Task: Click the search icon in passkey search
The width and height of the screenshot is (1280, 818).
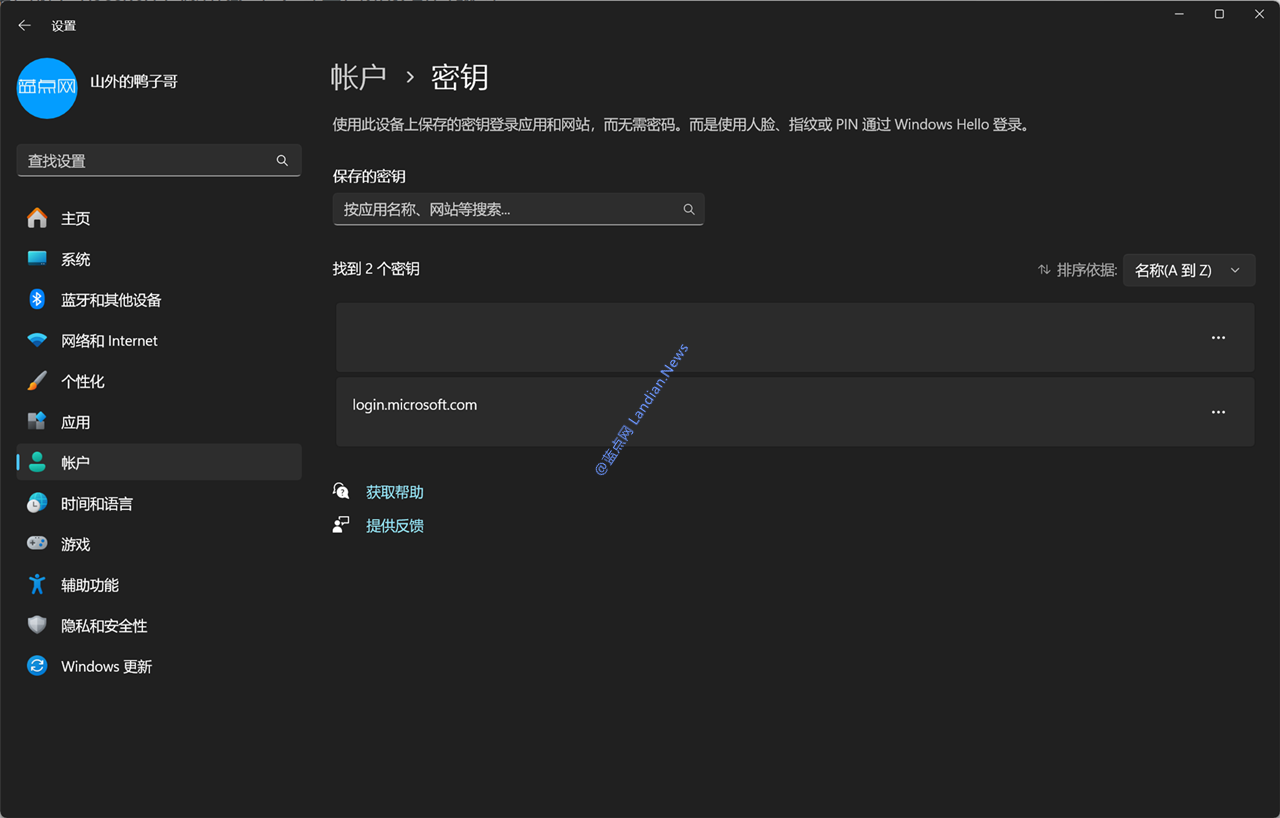Action: (689, 209)
